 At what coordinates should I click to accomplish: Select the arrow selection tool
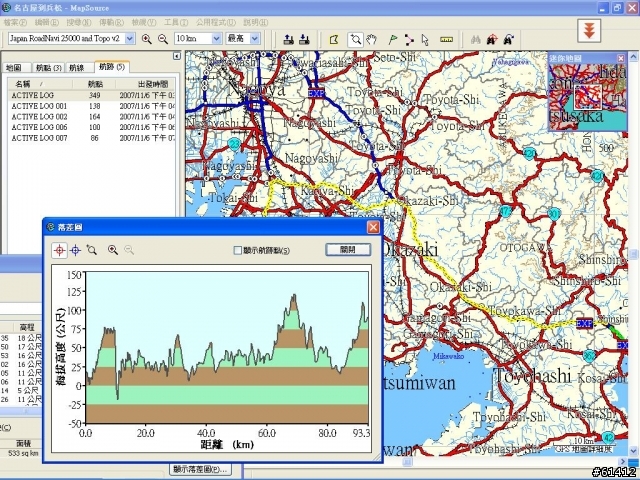pyautogui.click(x=425, y=40)
